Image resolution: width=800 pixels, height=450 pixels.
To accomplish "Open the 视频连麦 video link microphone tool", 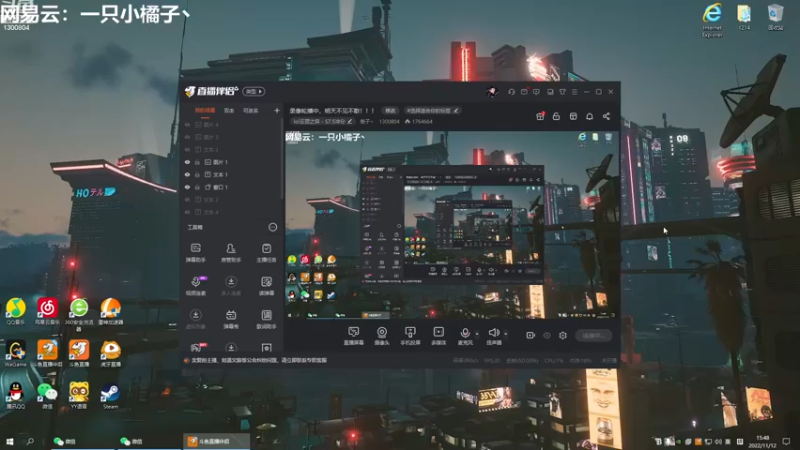I will click(195, 286).
